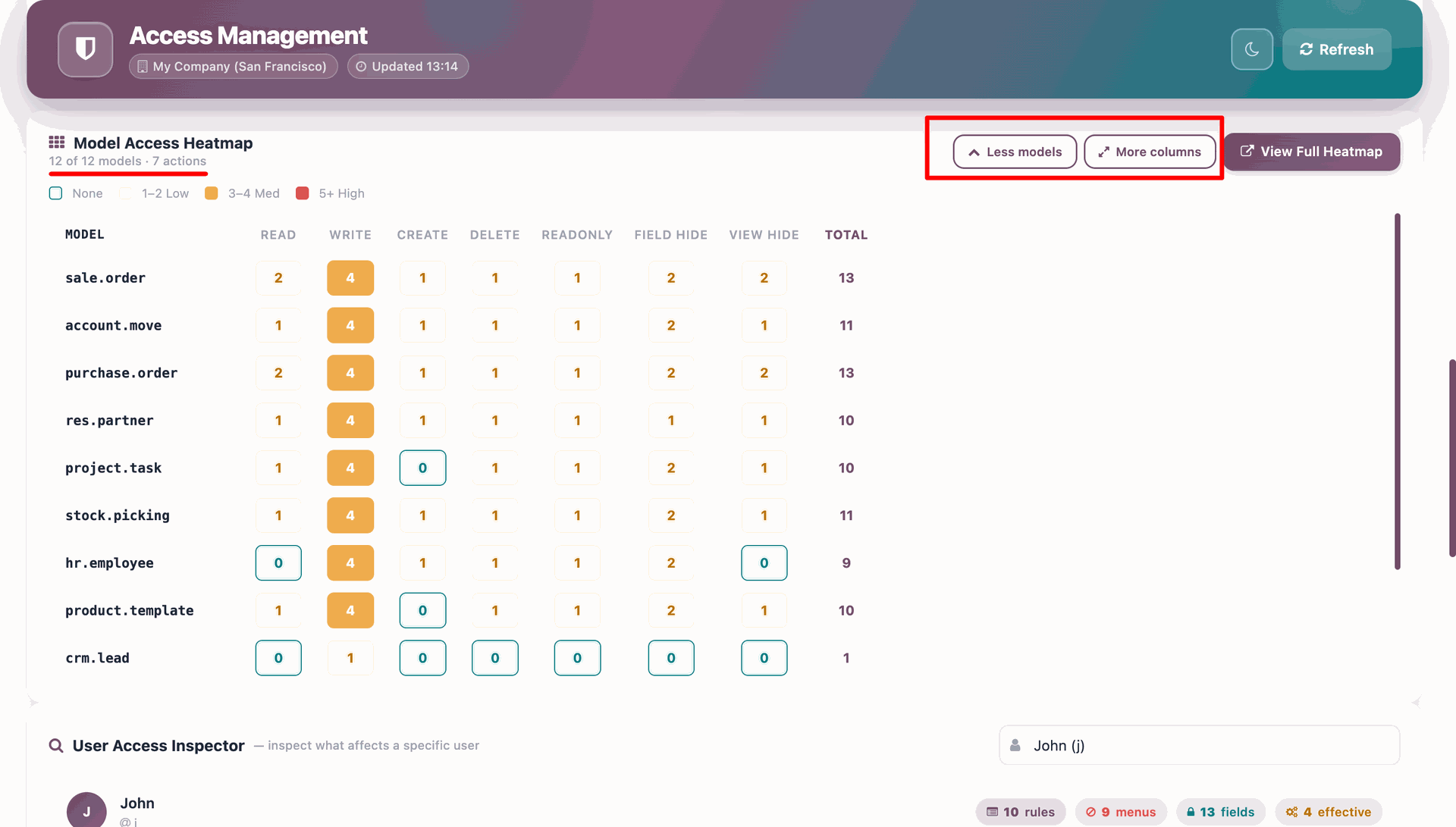Select the sale.order model row label

pos(105,278)
